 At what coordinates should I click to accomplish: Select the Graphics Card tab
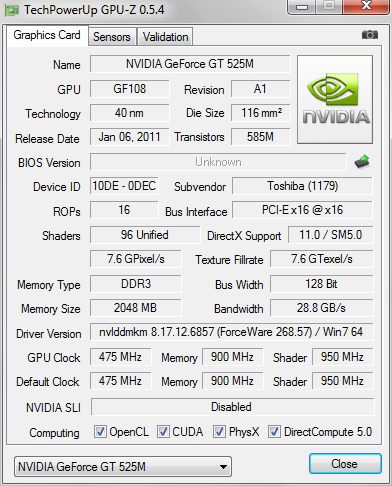point(47,35)
